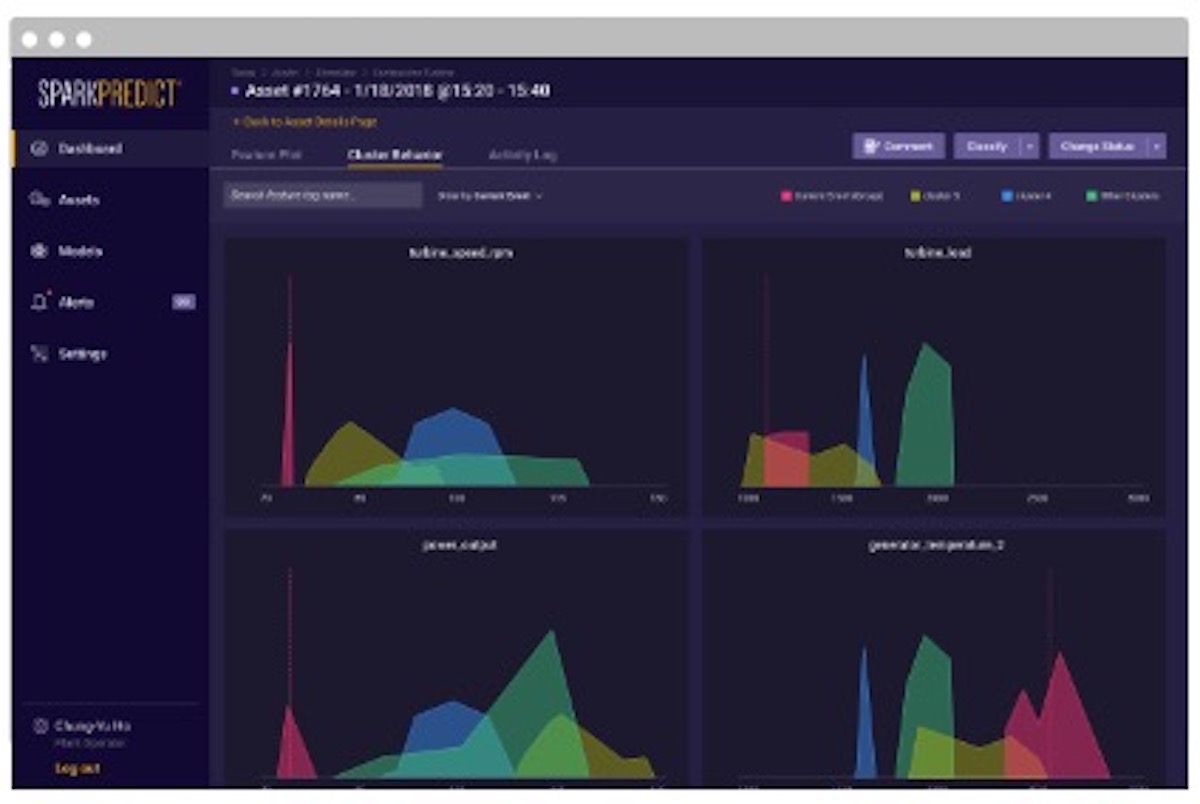
Task: Open Settings using its sidebar icon
Action: pyautogui.click(x=40, y=354)
